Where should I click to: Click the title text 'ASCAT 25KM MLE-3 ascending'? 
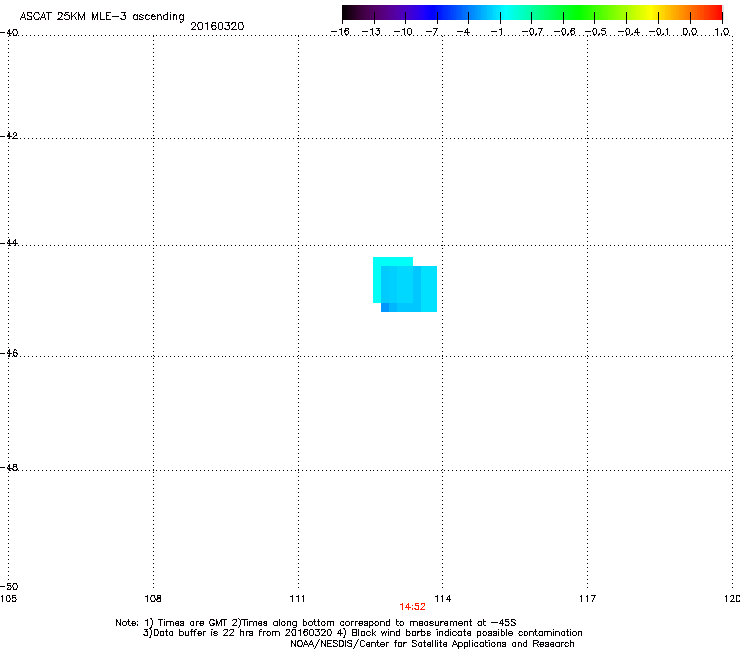click(102, 17)
